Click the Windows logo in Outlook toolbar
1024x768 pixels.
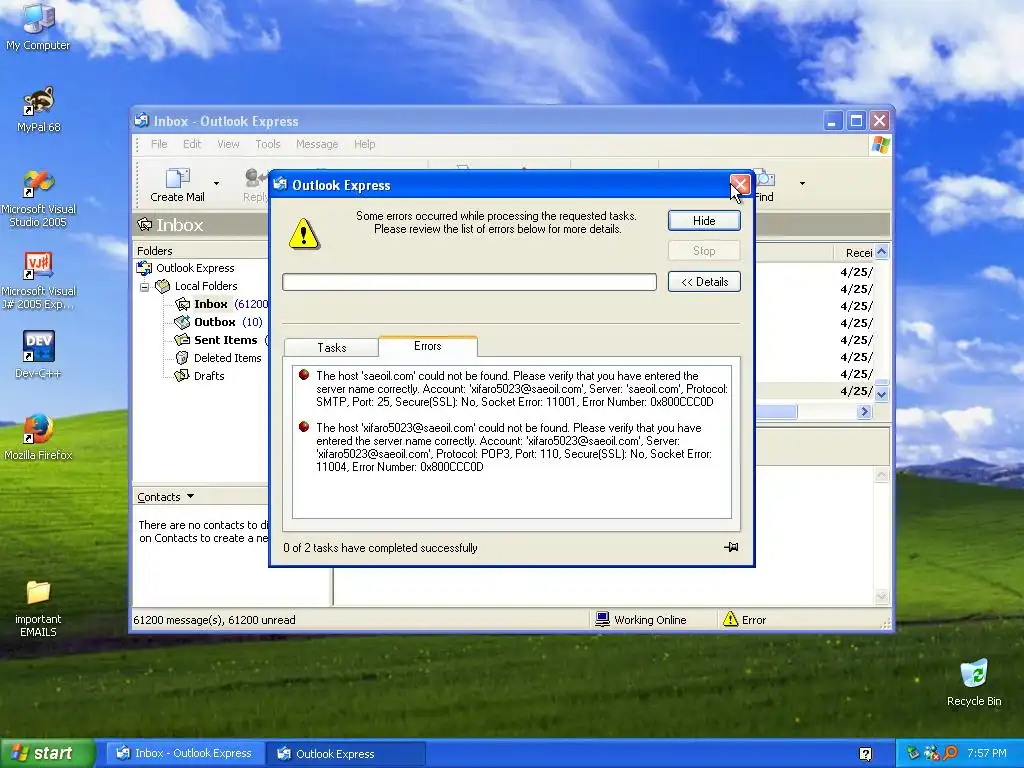pos(880,144)
